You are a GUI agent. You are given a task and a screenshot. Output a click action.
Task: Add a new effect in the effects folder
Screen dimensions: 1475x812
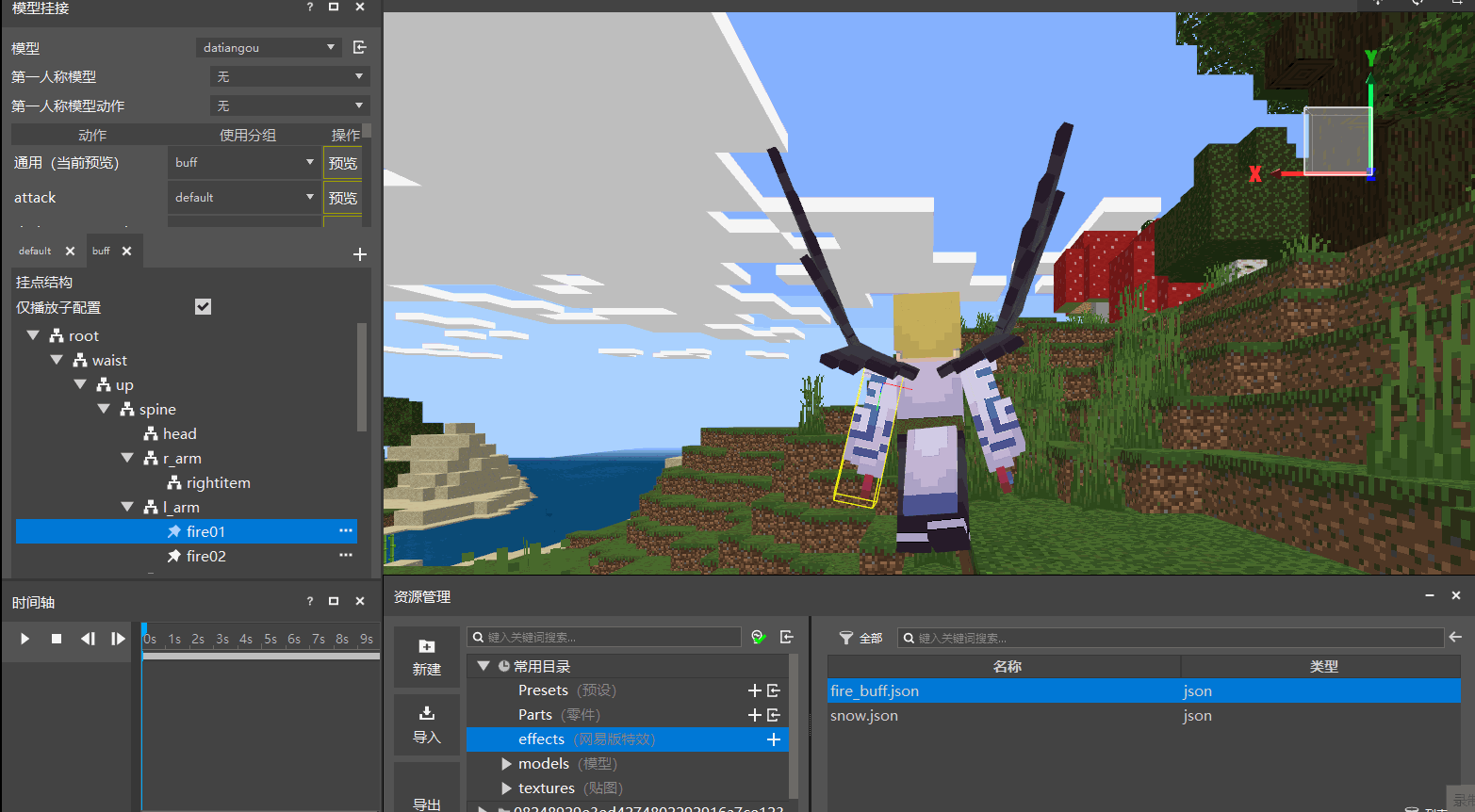click(774, 739)
